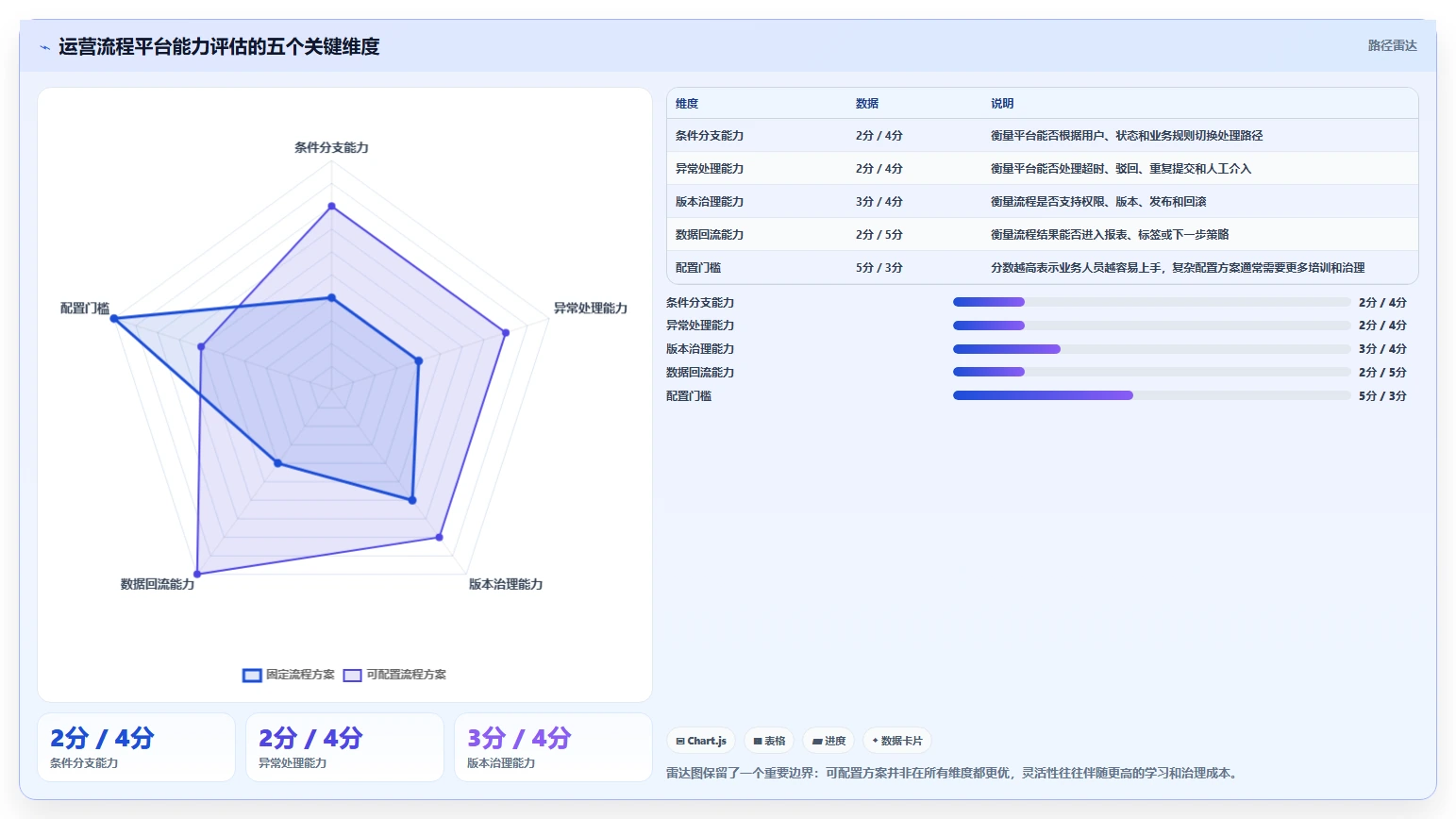
Task: Click the 数据回流能力 radar axis label
Action: coord(158,584)
